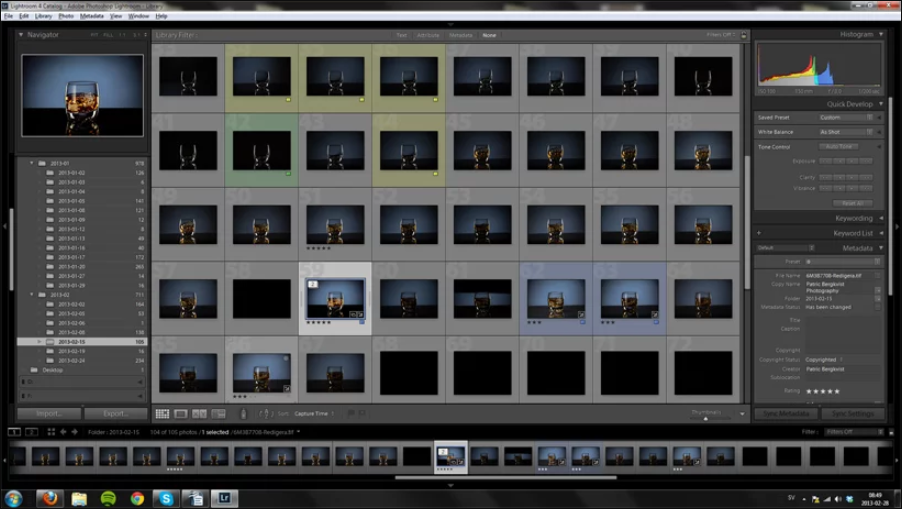Screen dimensions: 902x509
Task: Reverse the sort direction icon
Action: 264,414
